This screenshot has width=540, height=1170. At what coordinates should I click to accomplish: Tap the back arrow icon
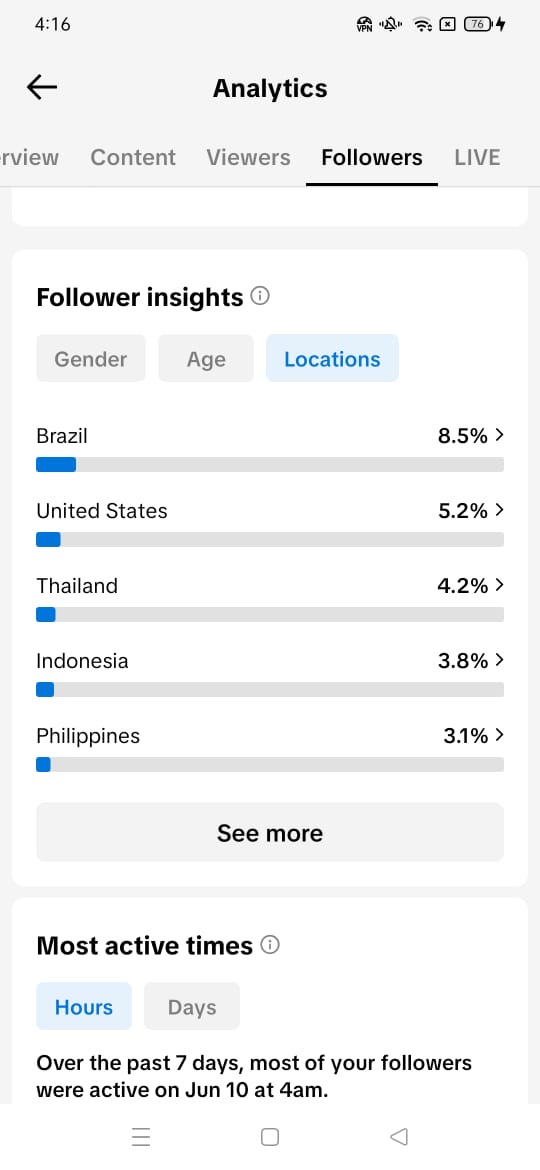pos(42,87)
